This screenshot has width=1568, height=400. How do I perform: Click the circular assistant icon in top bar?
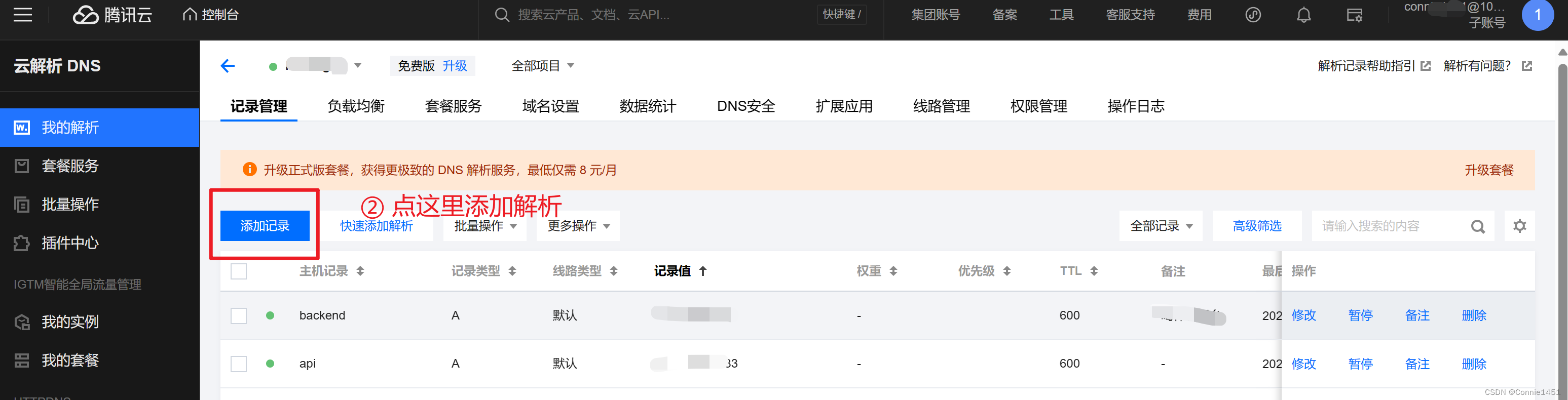[1253, 15]
